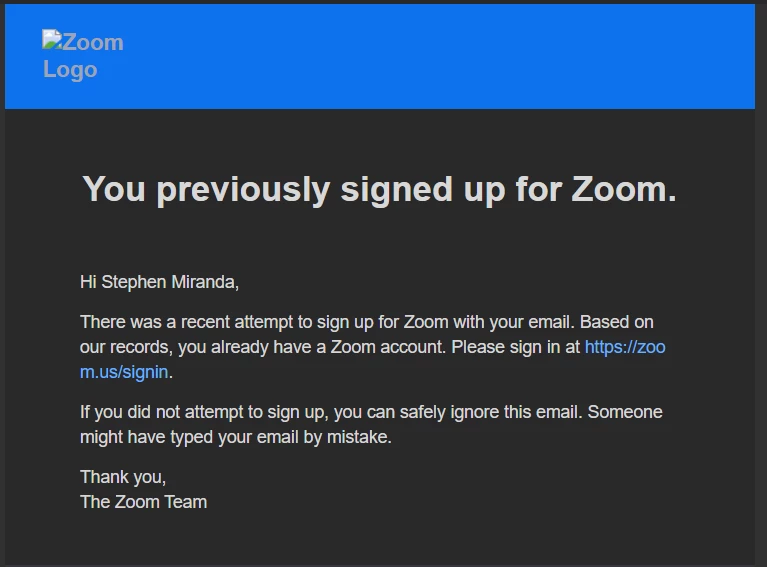Click the 'Please sign in at' text

pyautogui.click(x=516, y=347)
